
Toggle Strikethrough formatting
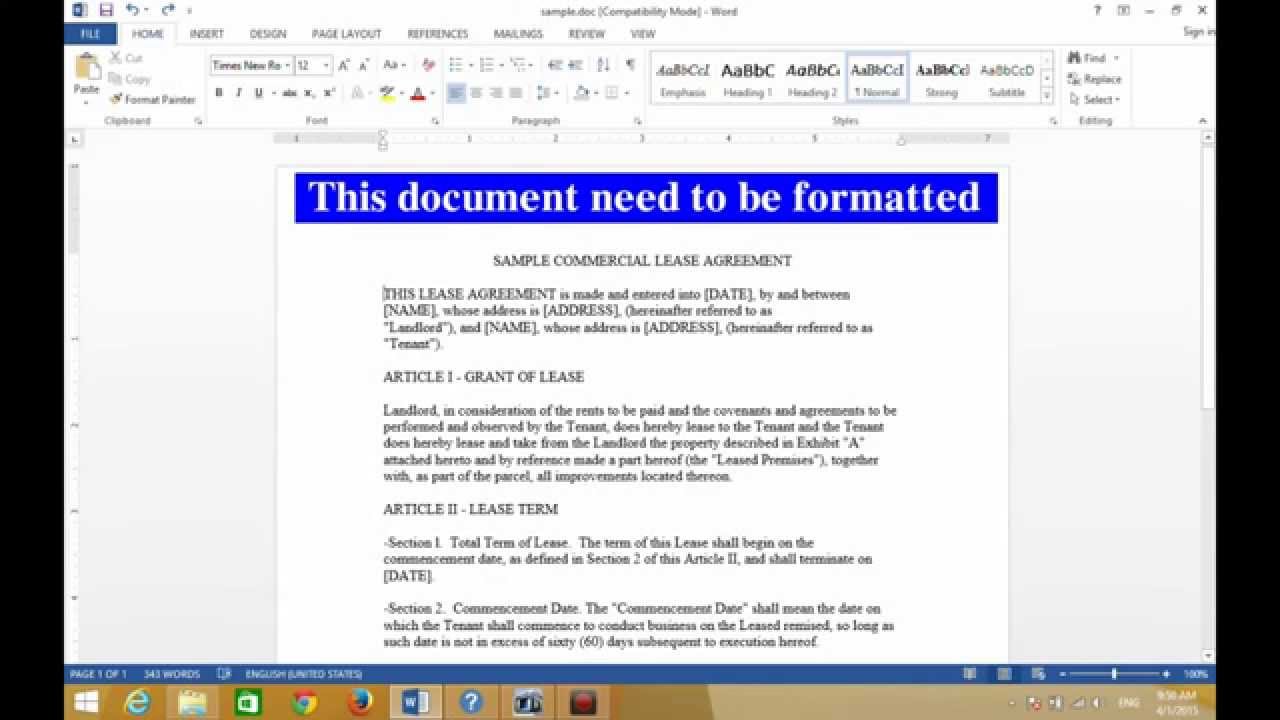click(x=289, y=93)
